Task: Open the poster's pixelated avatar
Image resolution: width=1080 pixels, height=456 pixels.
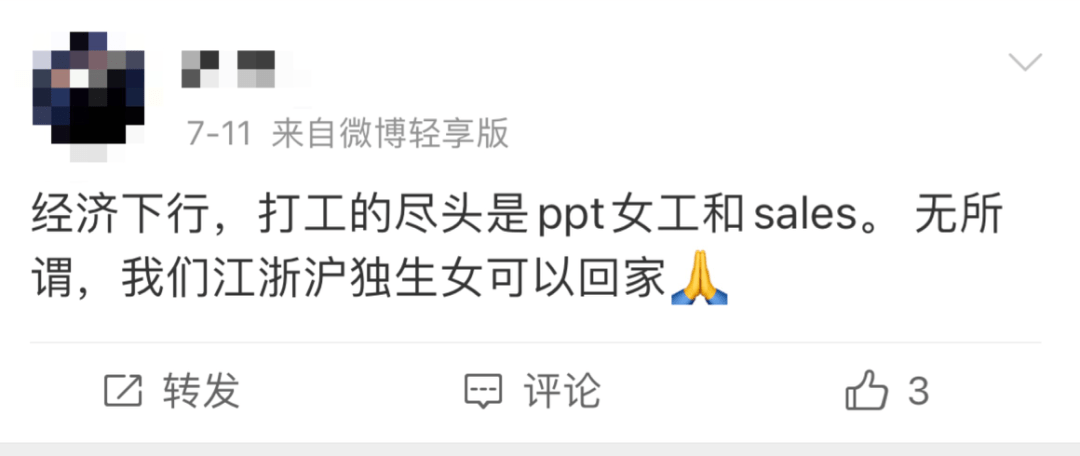Action: coord(89,94)
